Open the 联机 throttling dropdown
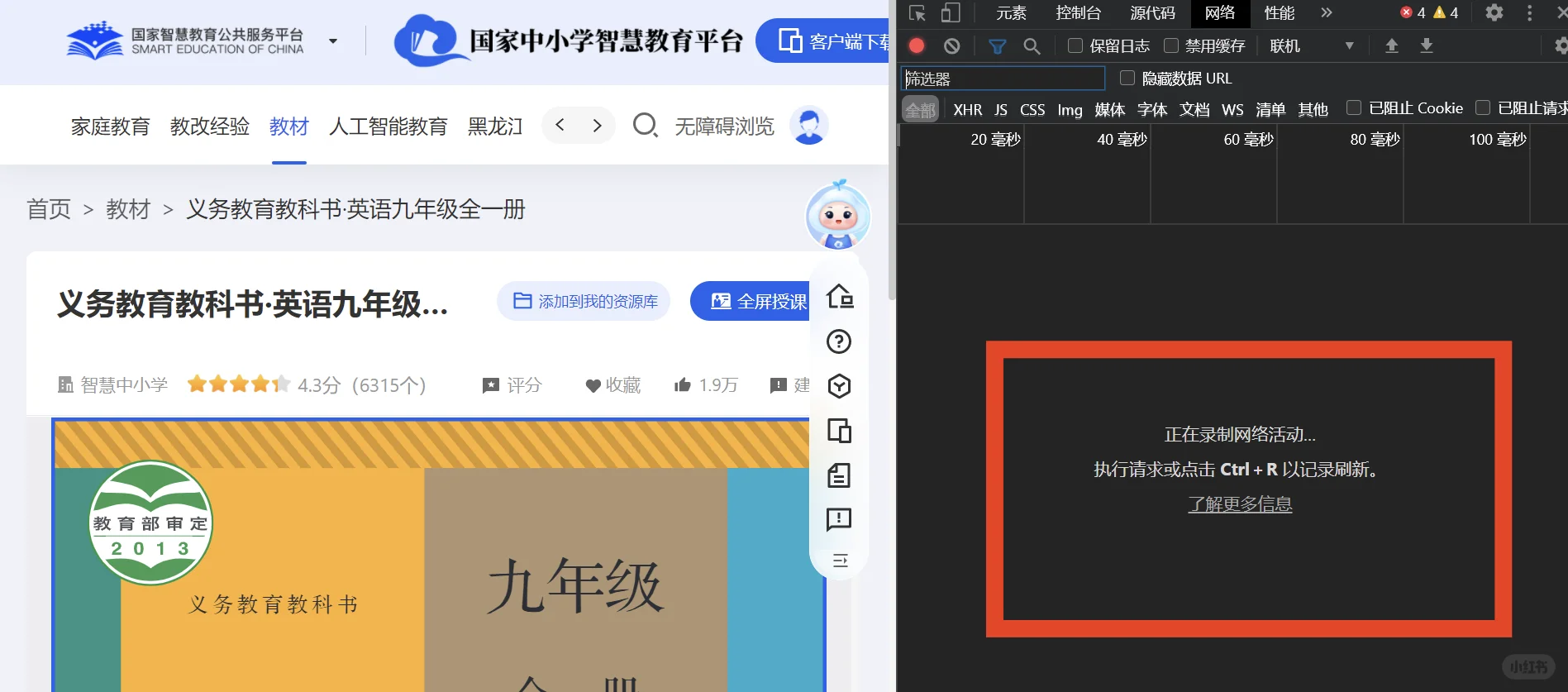This screenshot has width=1568, height=692. (1312, 46)
